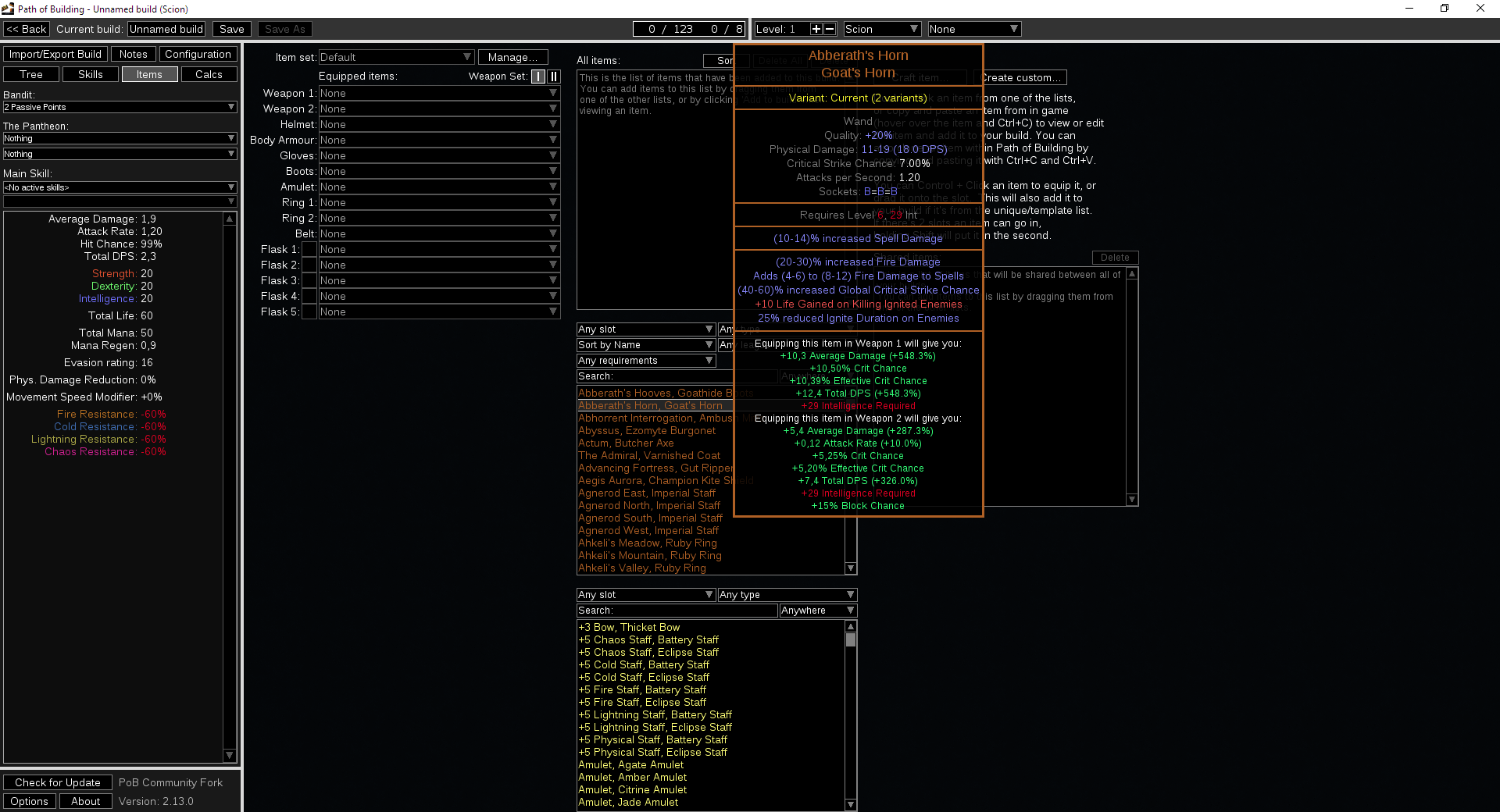Switch to the Skills tab
This screenshot has width=1500, height=812.
coord(91,74)
